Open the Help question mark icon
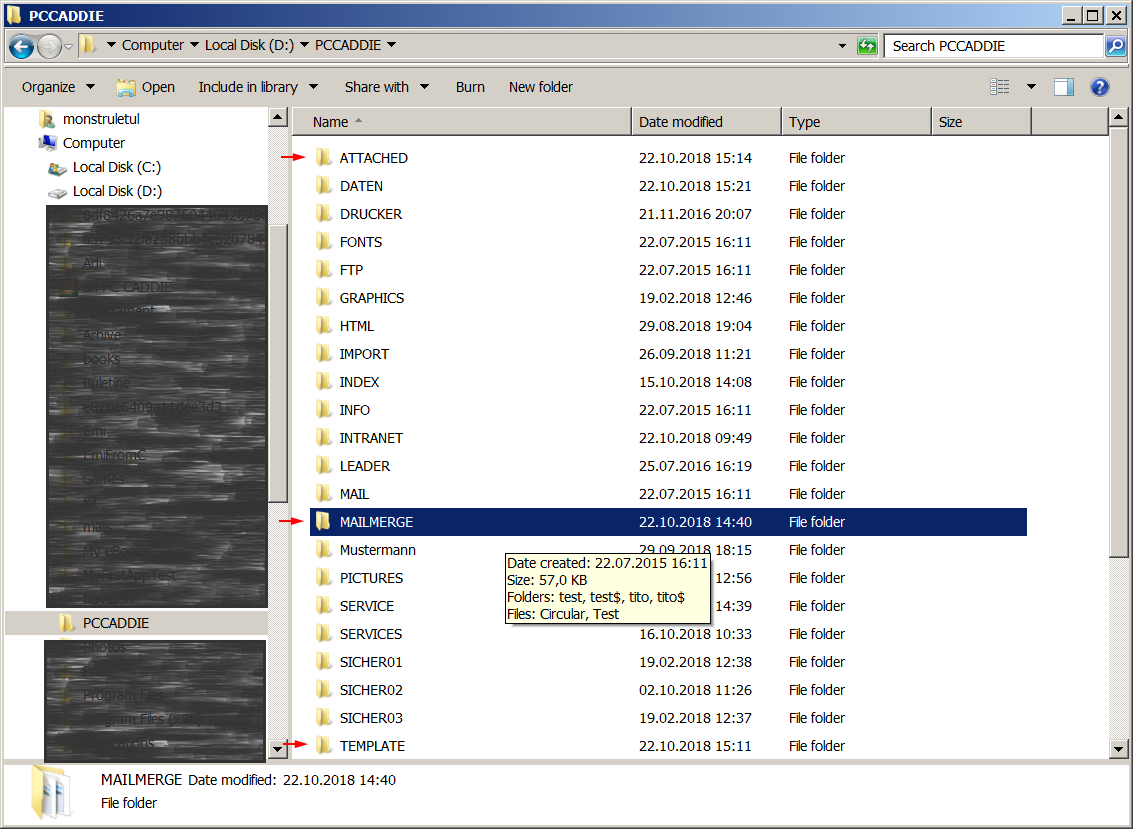1133x829 pixels. [1100, 87]
